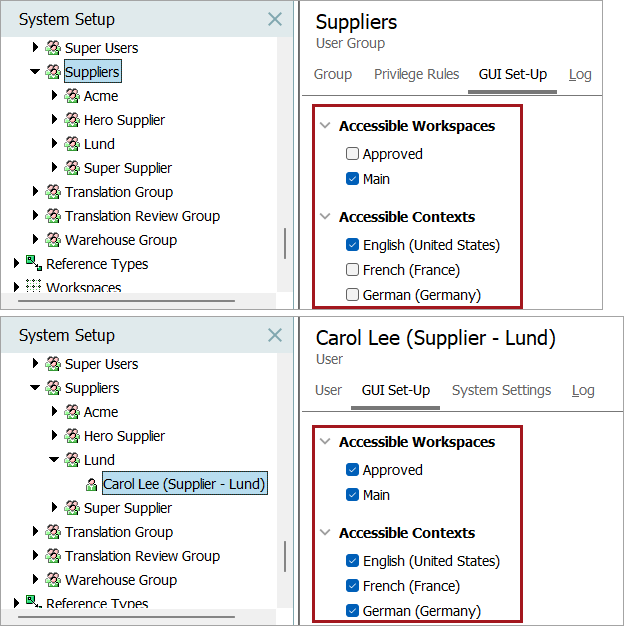Click Warehouse Group icon in tree with highlighted Suppliers
This screenshot has width=624, height=626.
(x=53, y=240)
